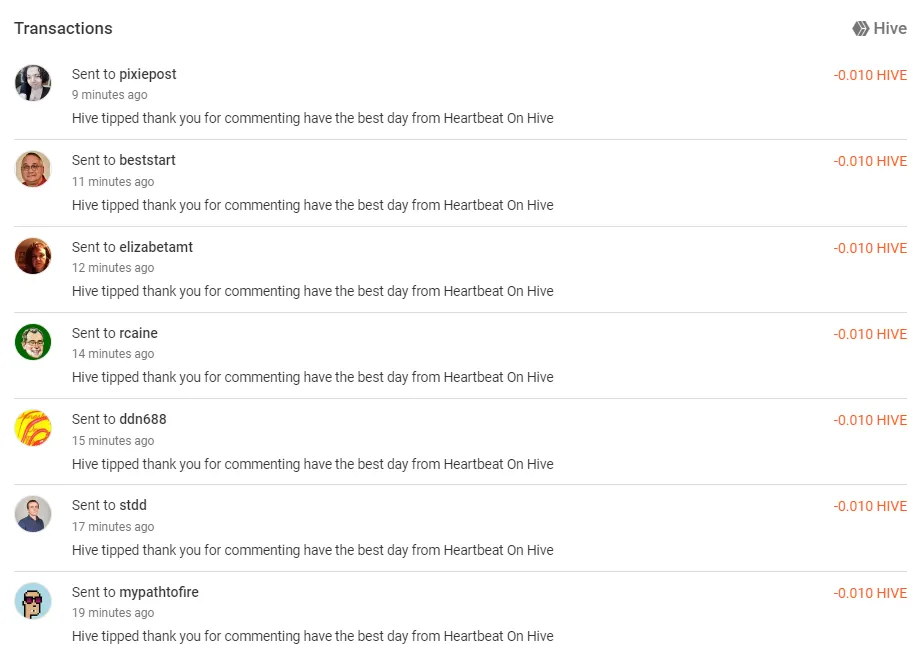Image resolution: width=919 pixels, height=654 pixels.
Task: Click the pixiepost profile avatar
Action: [33, 83]
